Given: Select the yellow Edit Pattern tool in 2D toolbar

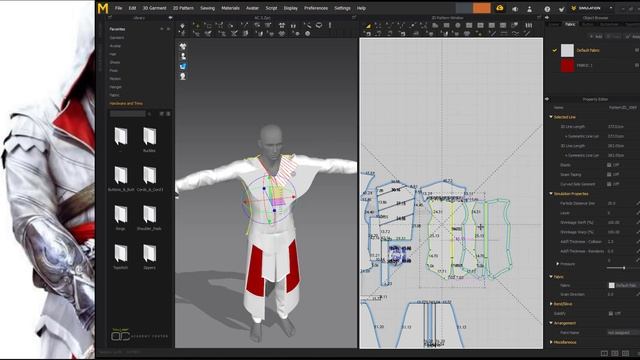Looking at the screenshot, I should 368,25.
